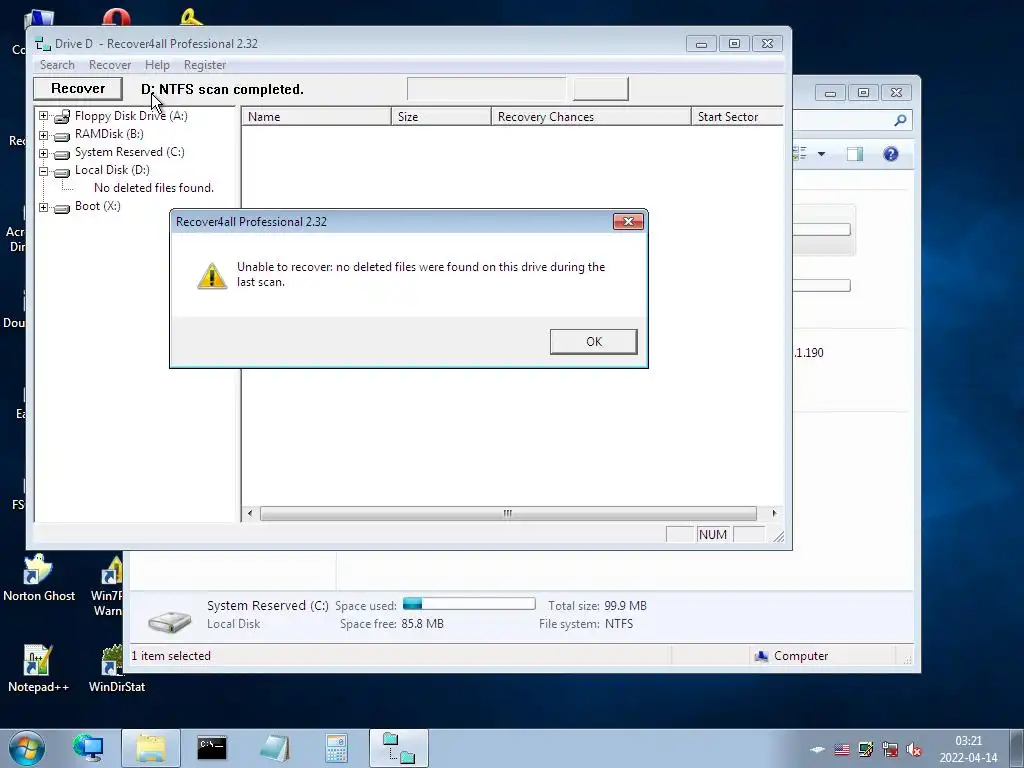Sort by Start Sector column header
Screen dimensions: 1024x768
pyautogui.click(x=737, y=117)
